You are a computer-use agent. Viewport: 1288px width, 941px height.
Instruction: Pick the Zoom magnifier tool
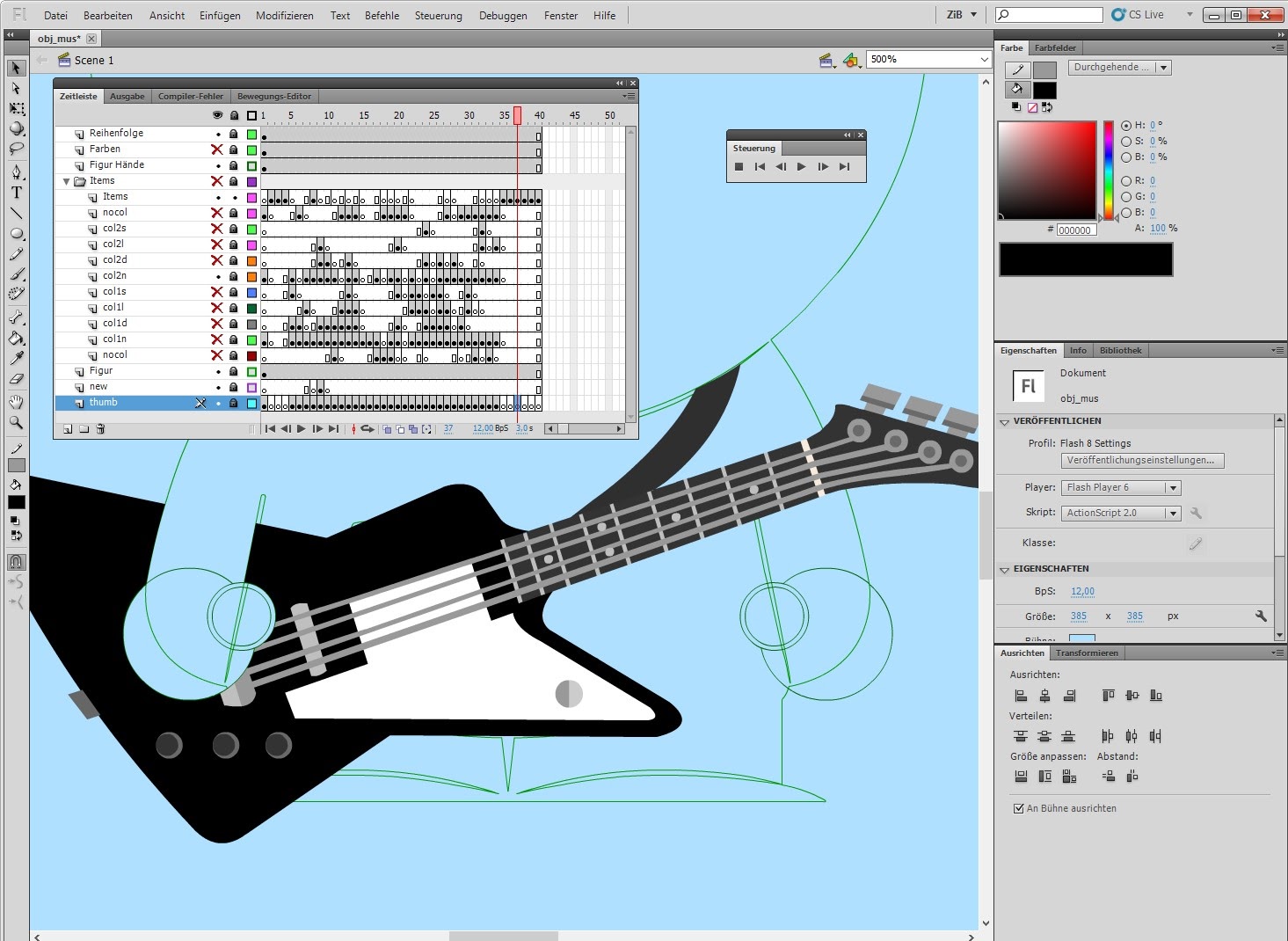16,422
